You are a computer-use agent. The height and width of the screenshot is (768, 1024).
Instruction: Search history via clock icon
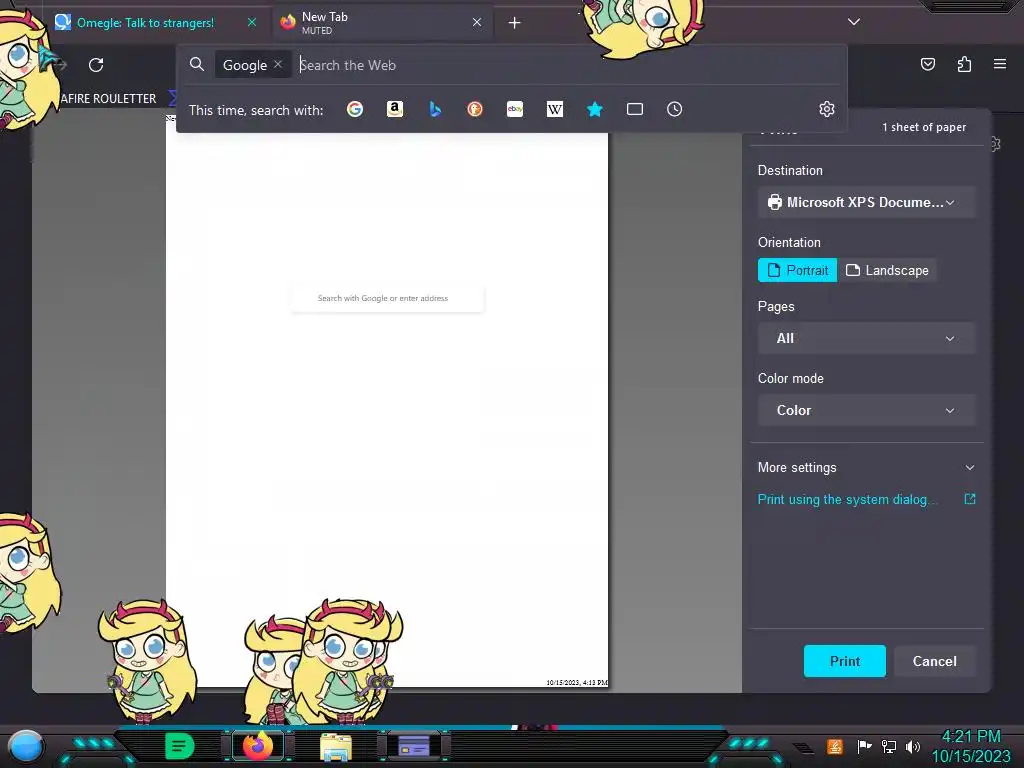click(x=675, y=109)
